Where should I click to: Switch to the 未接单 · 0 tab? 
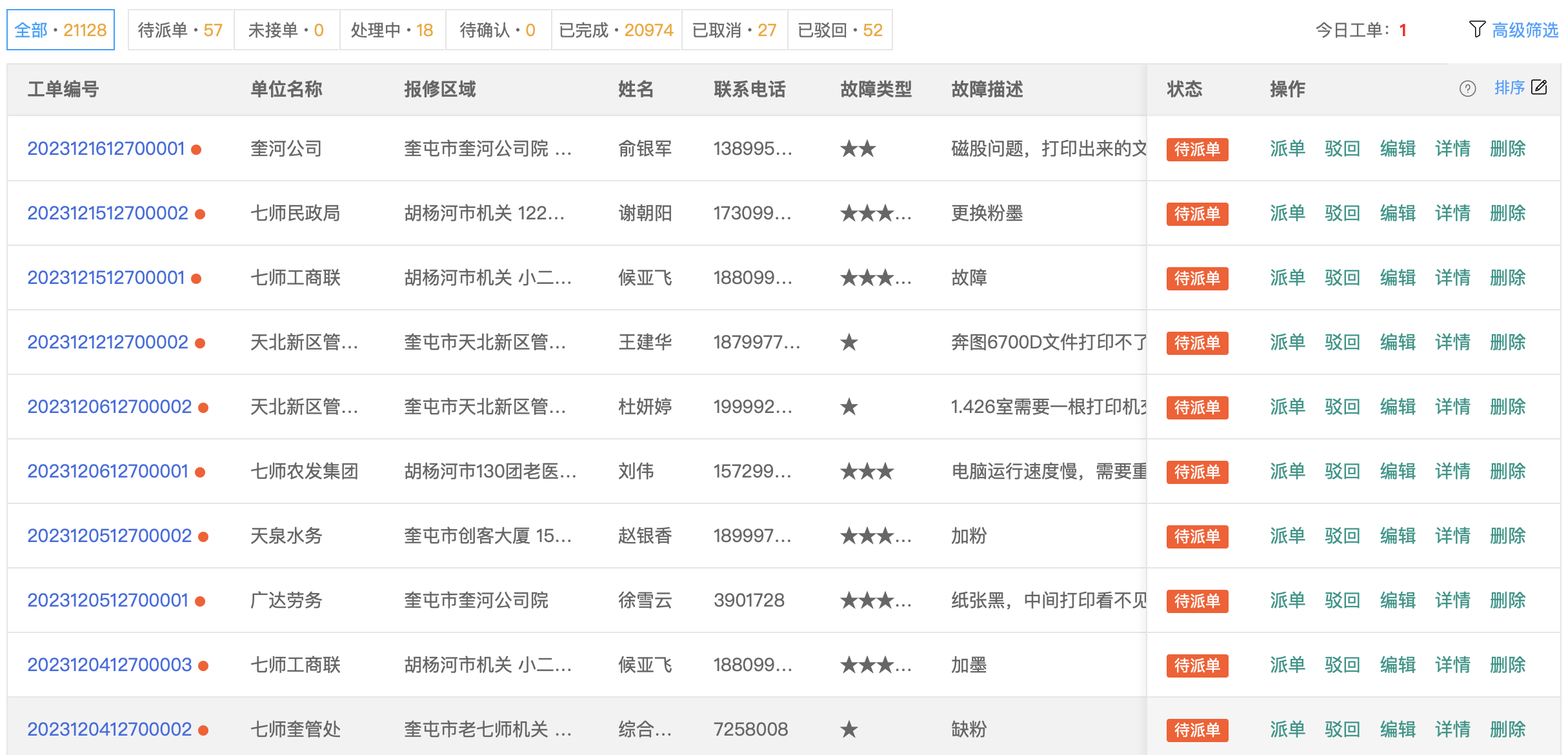(286, 30)
